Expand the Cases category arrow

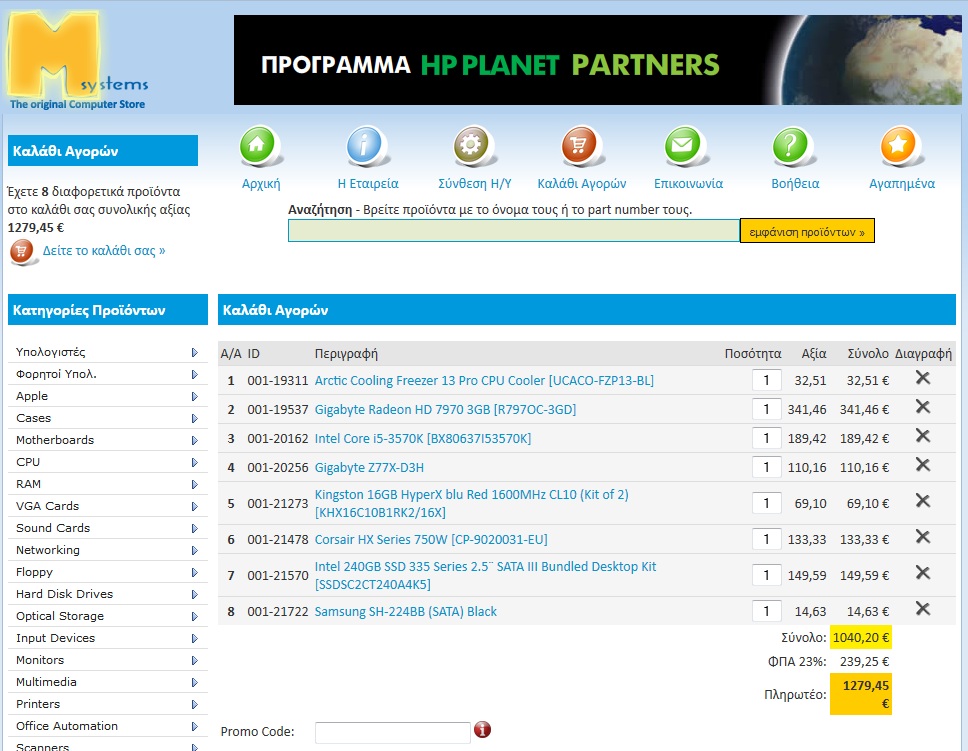pyautogui.click(x=194, y=419)
